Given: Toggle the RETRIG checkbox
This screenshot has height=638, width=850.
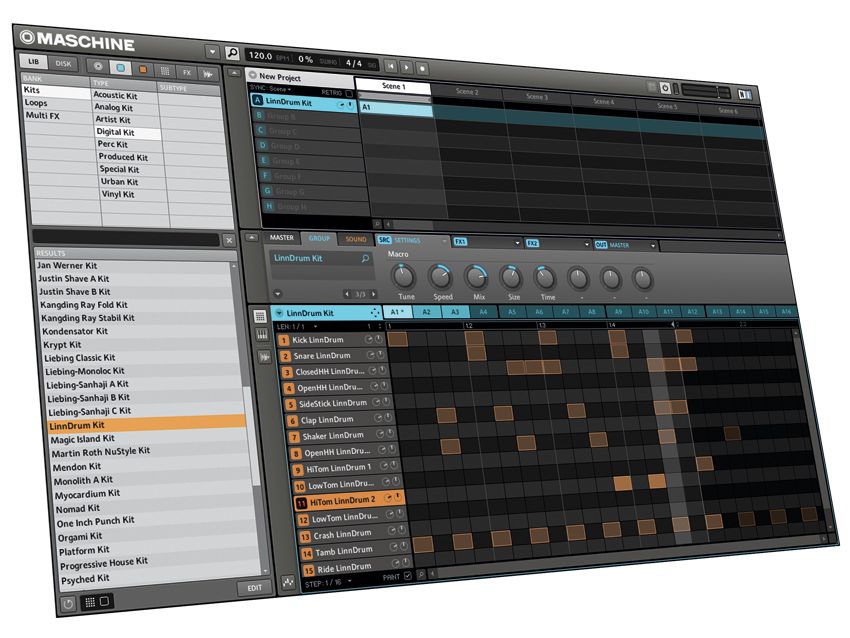Looking at the screenshot, I should [349, 94].
